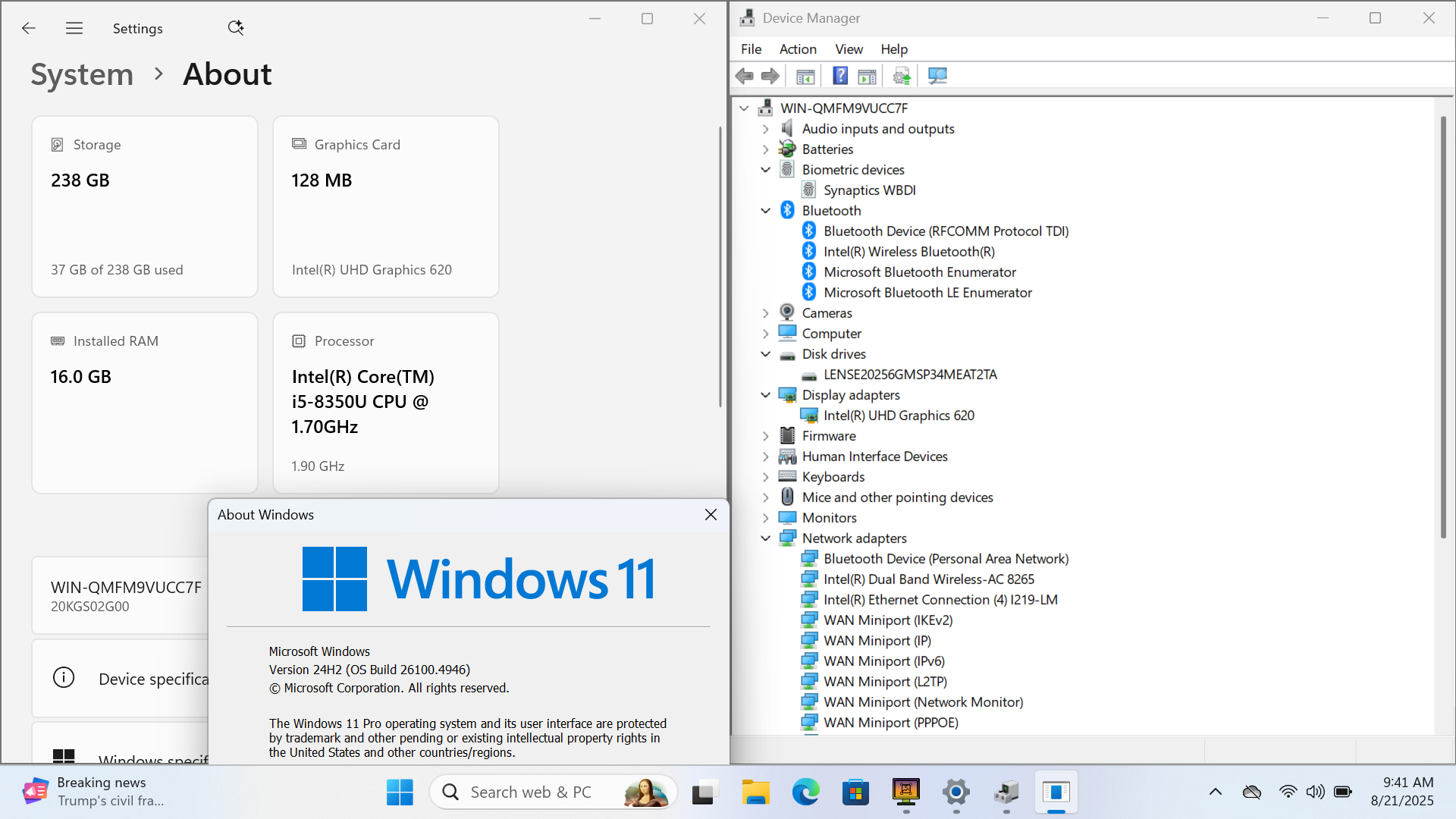Select Synaptics WBDI fingerprint device
1456x819 pixels.
click(x=870, y=190)
